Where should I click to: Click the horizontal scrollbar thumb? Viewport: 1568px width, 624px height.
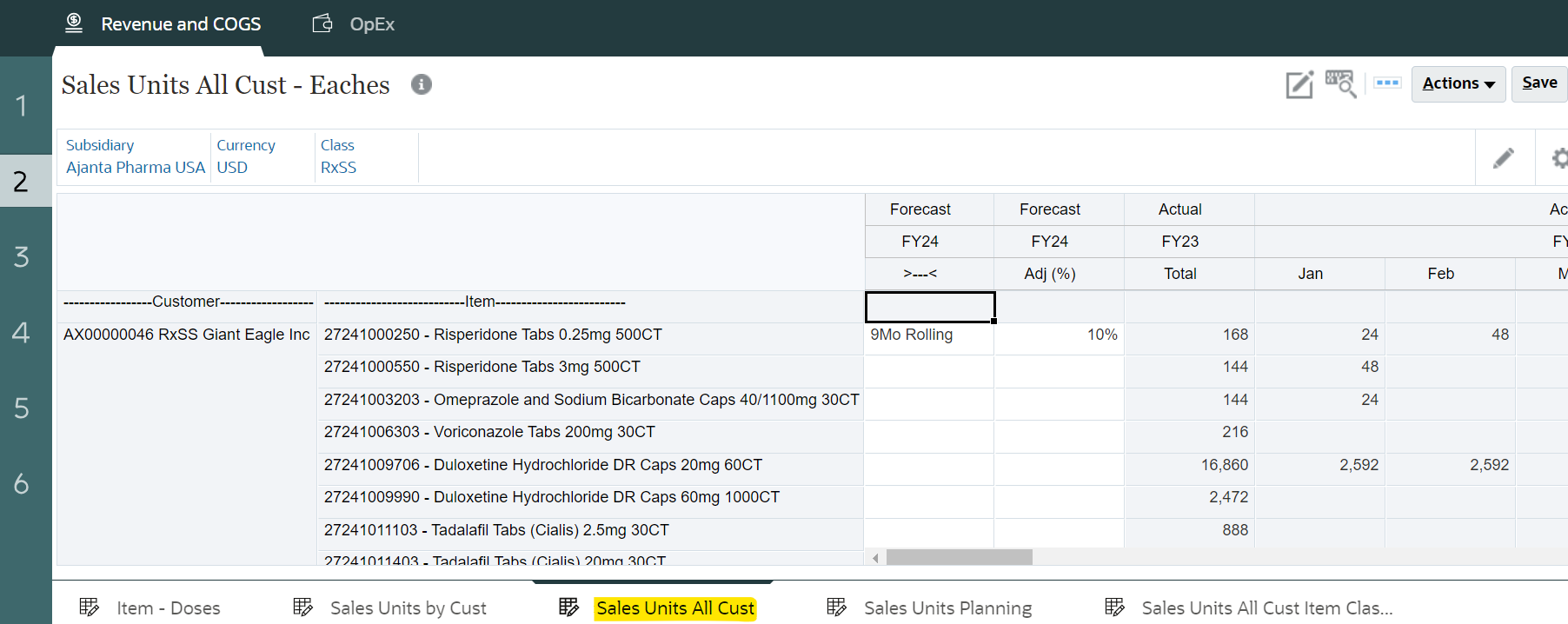(x=959, y=557)
